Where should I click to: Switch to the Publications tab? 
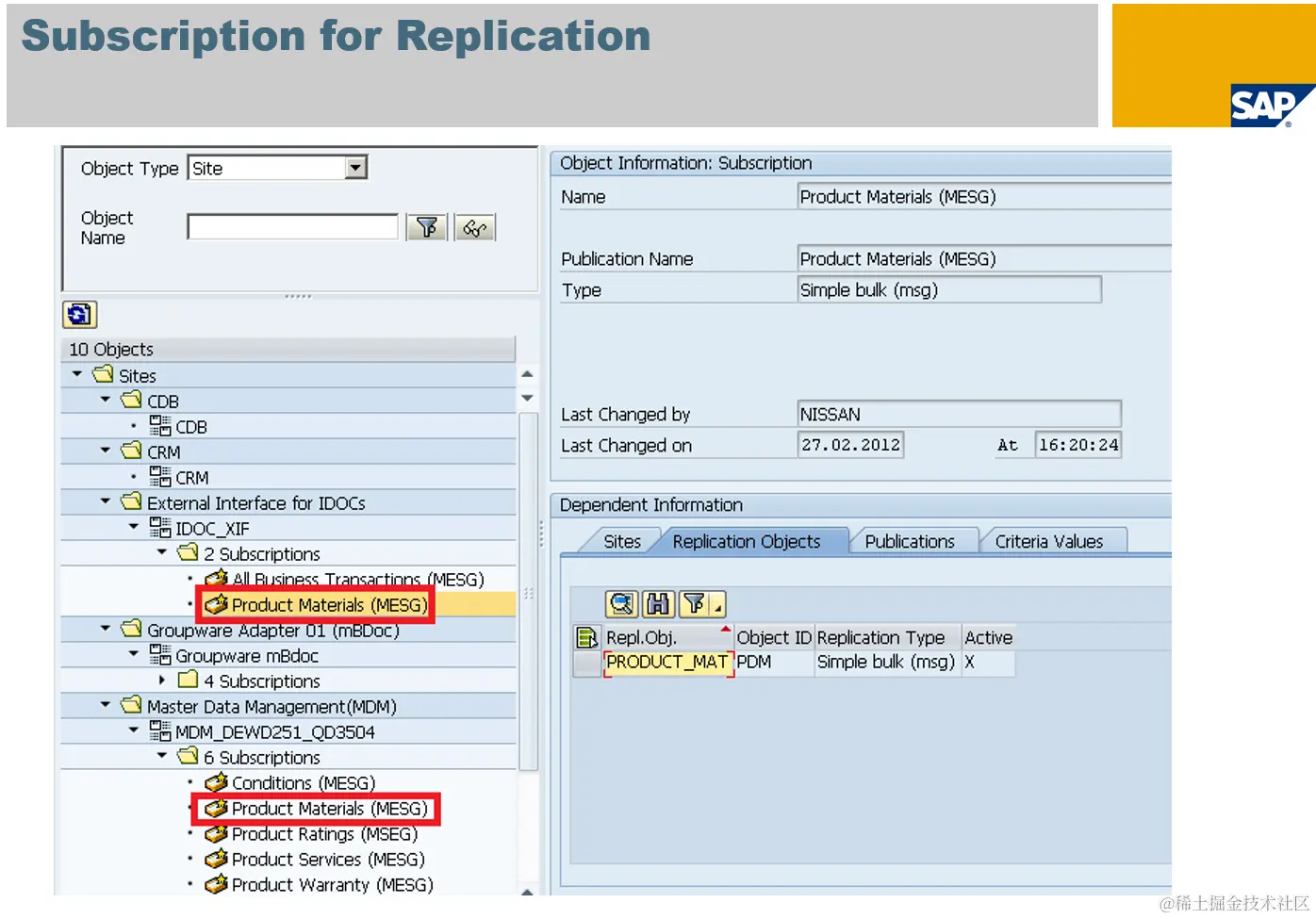910,541
